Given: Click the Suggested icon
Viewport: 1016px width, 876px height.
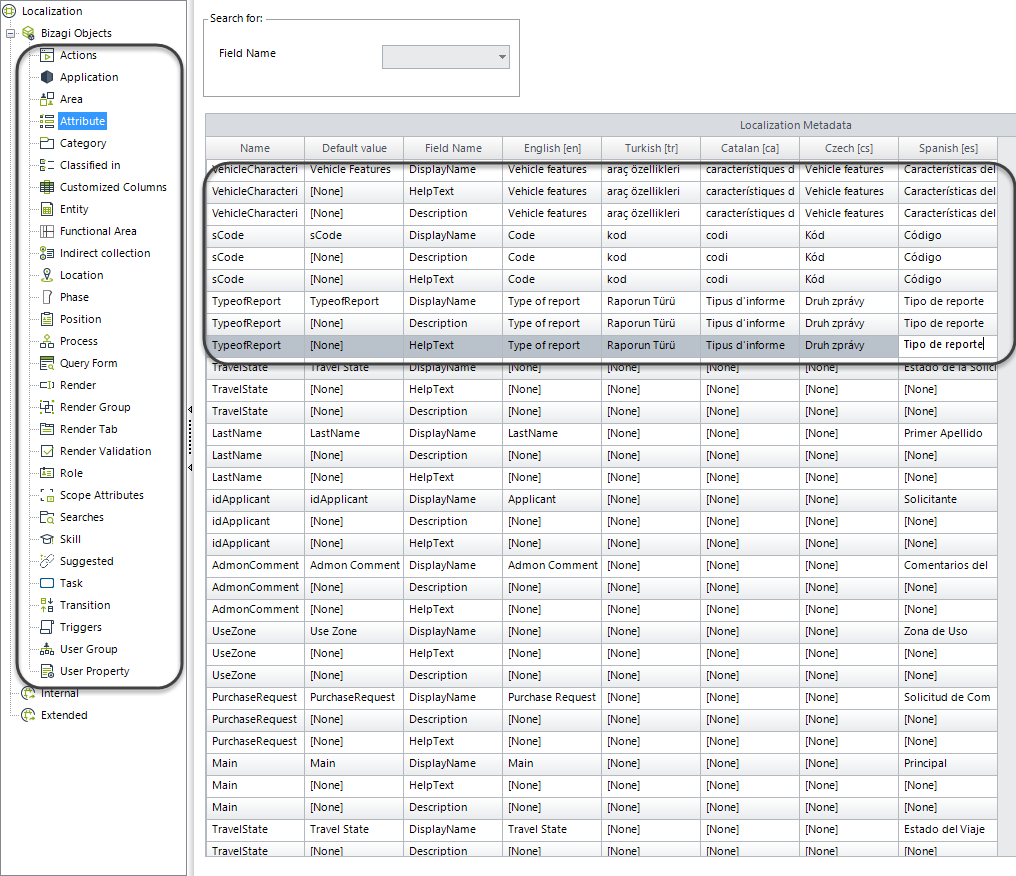Looking at the screenshot, I should [47, 562].
